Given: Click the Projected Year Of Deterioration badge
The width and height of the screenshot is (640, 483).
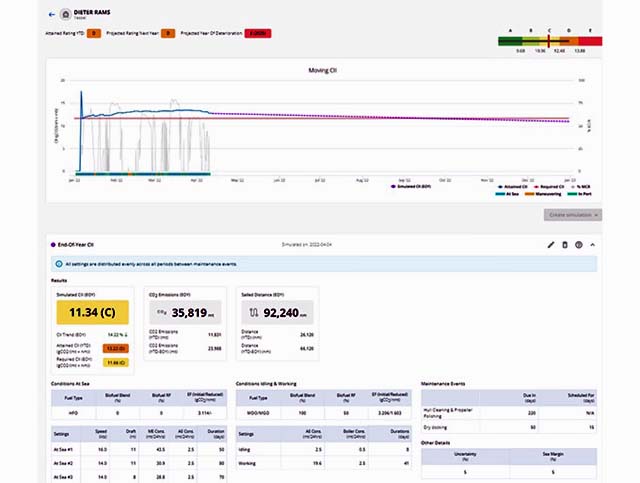Looking at the screenshot, I should click(x=257, y=34).
